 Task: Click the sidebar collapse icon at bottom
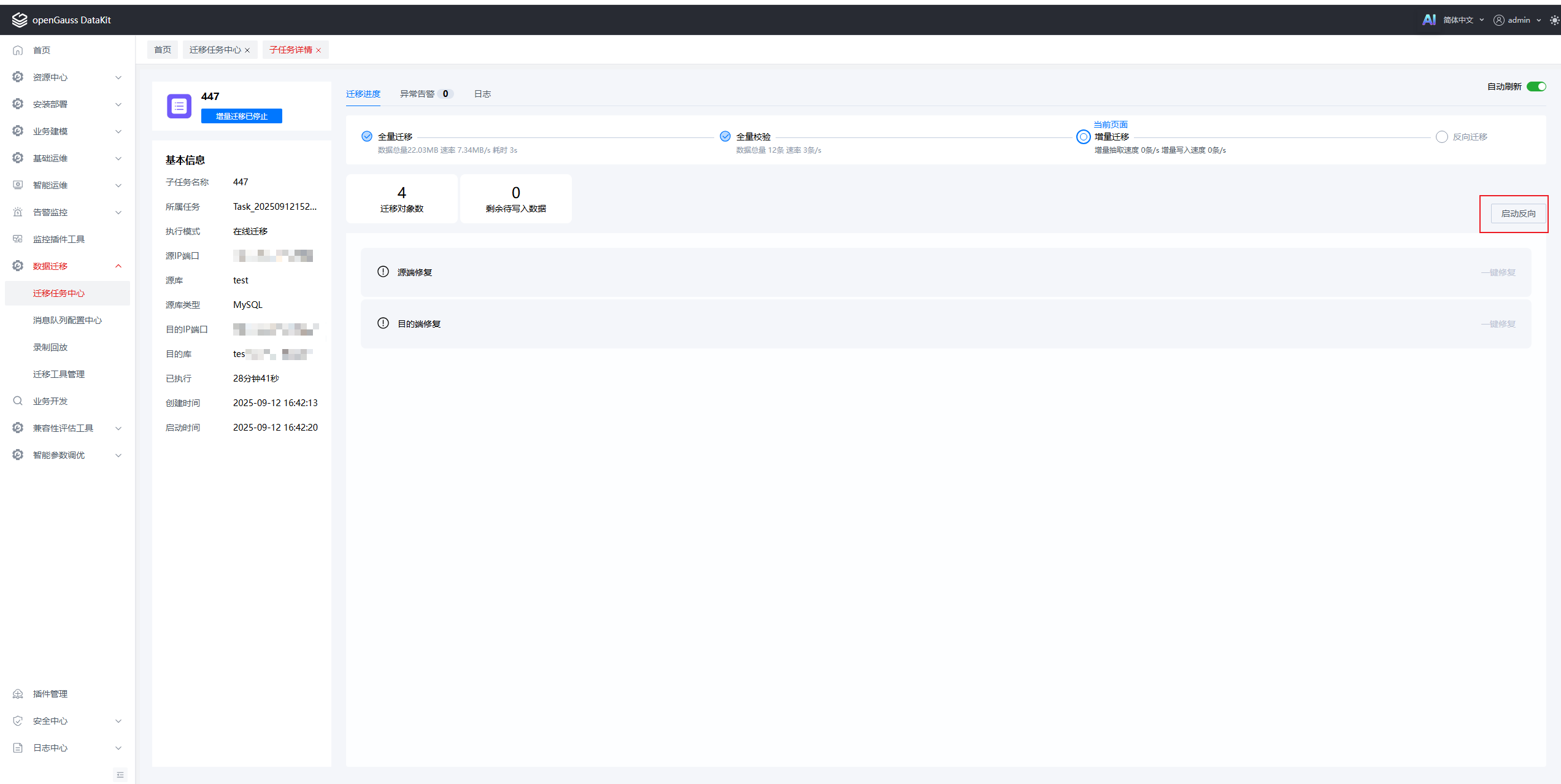tap(120, 775)
